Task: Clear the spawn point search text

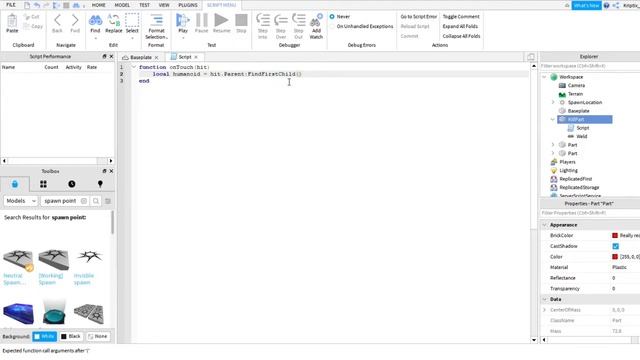Action: pyautogui.click(x=84, y=201)
